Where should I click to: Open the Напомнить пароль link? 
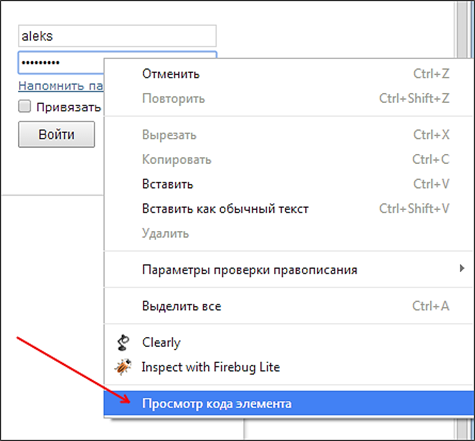(x=61, y=86)
